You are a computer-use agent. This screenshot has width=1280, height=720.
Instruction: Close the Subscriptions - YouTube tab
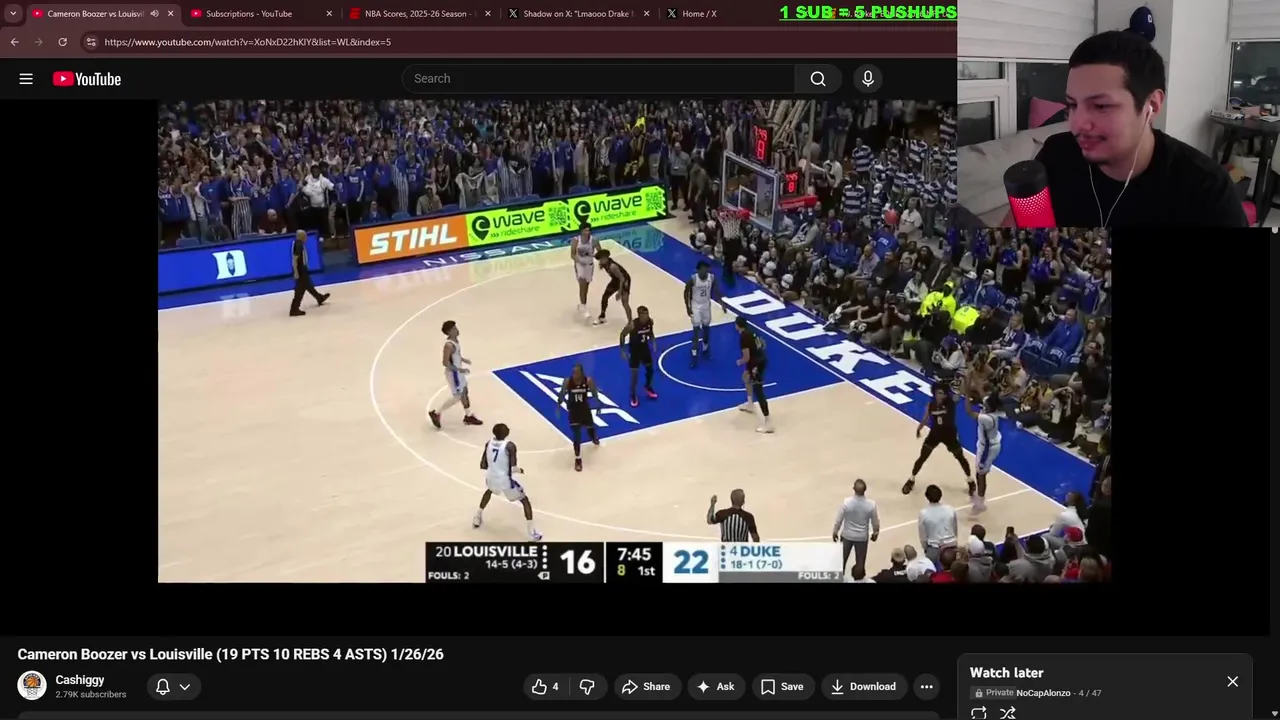[329, 14]
